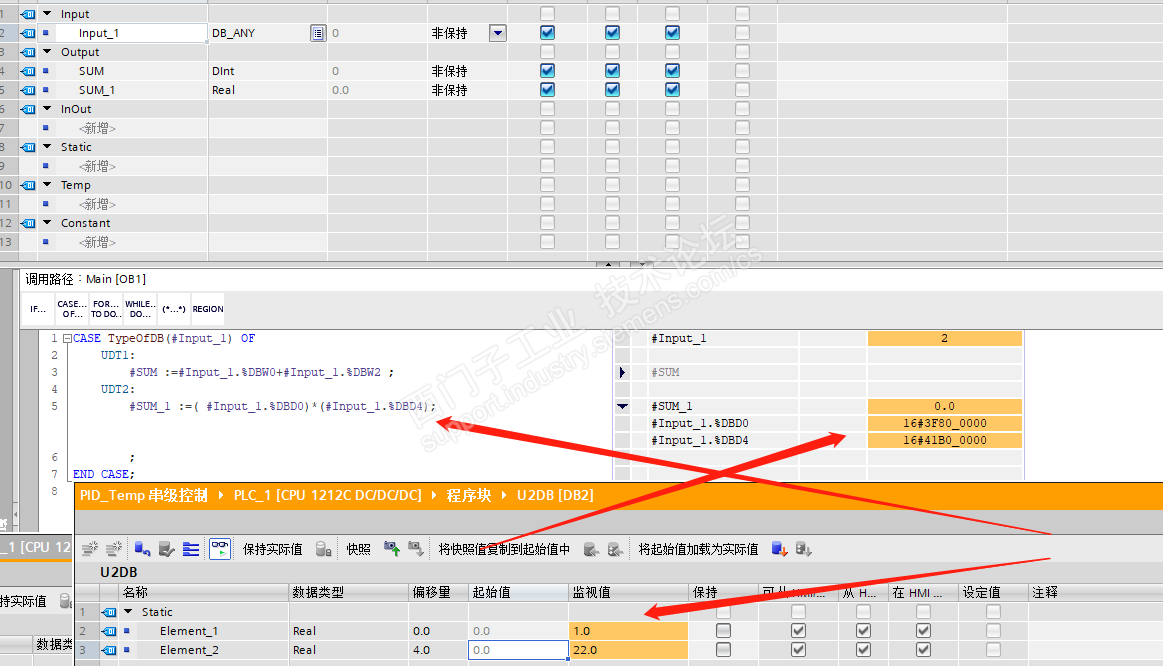Click the snapshot camera icon with gray arrow
The width and height of the screenshot is (1163, 666).
(x=415, y=549)
